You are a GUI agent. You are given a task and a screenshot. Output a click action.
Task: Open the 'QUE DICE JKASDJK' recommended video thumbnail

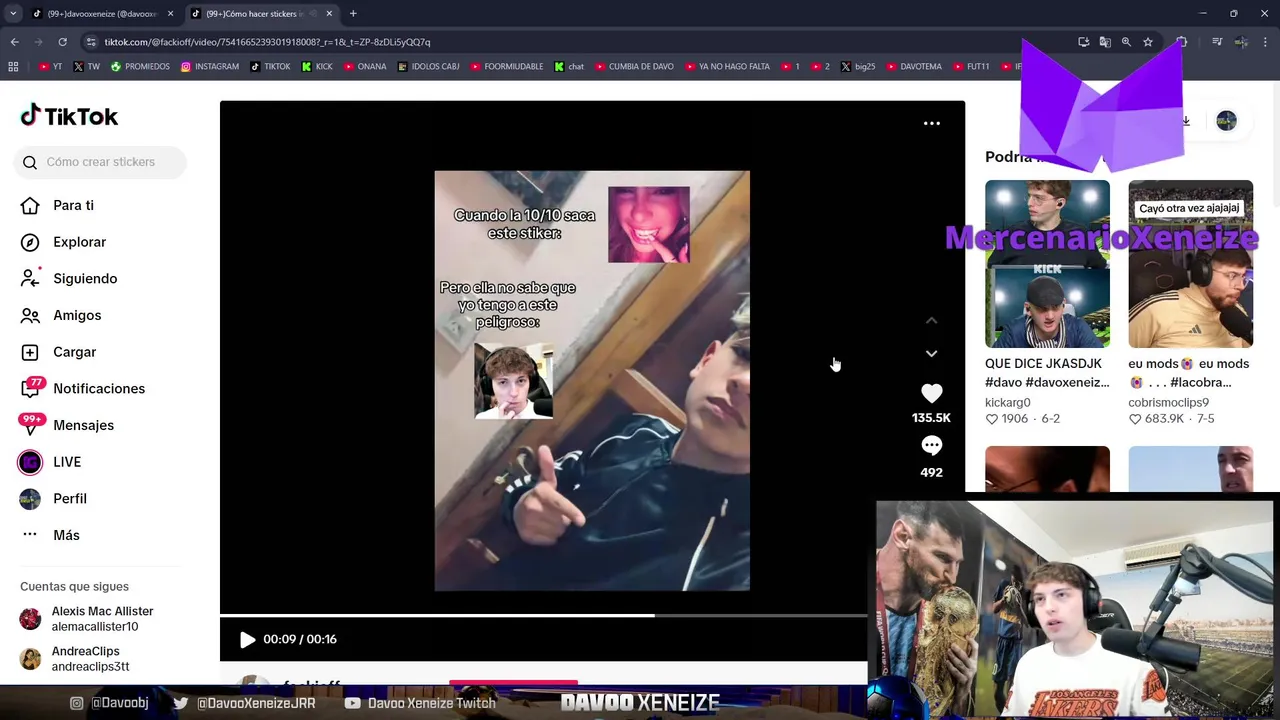1047,264
